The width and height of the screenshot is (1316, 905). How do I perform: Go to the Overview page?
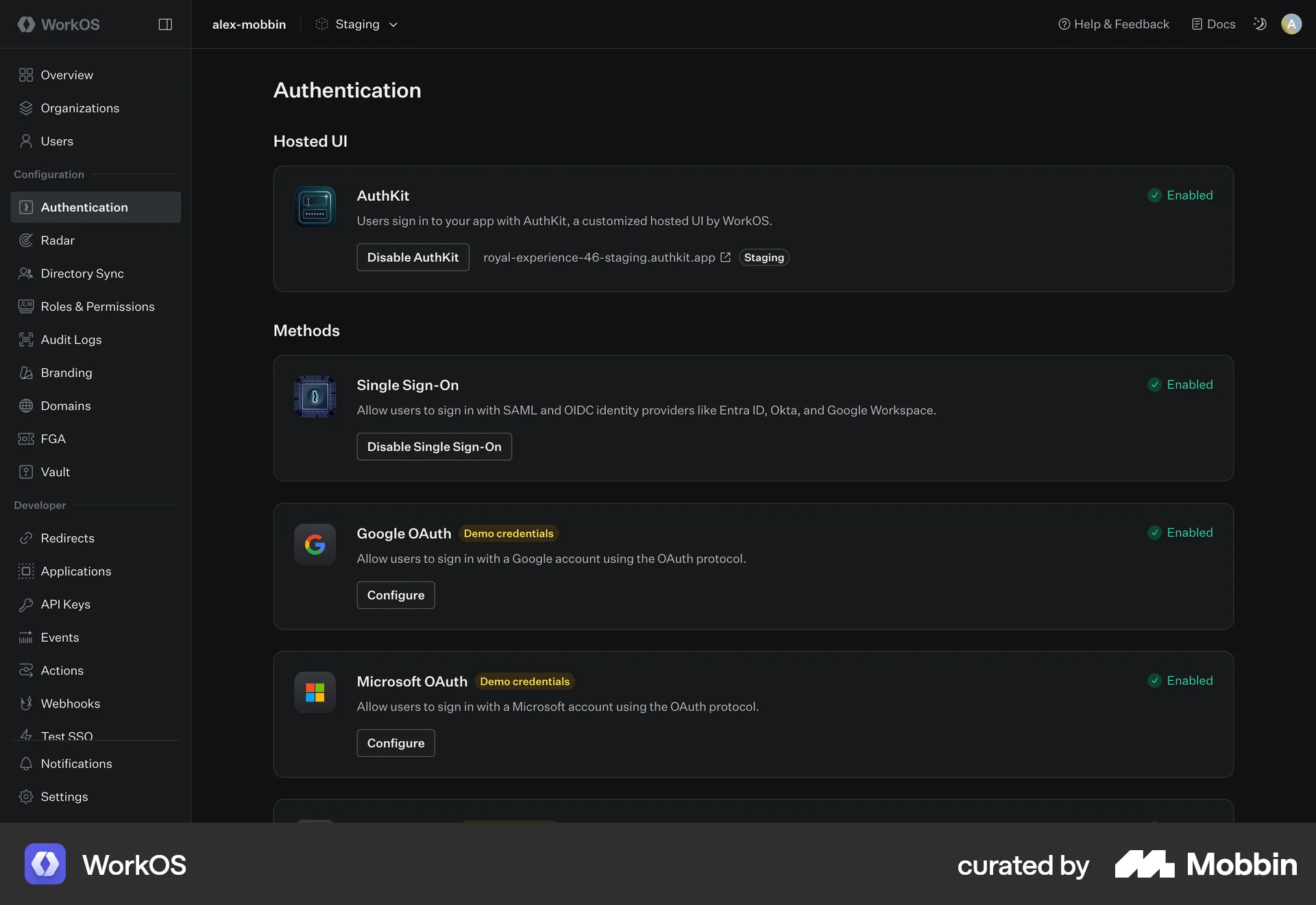tap(66, 75)
